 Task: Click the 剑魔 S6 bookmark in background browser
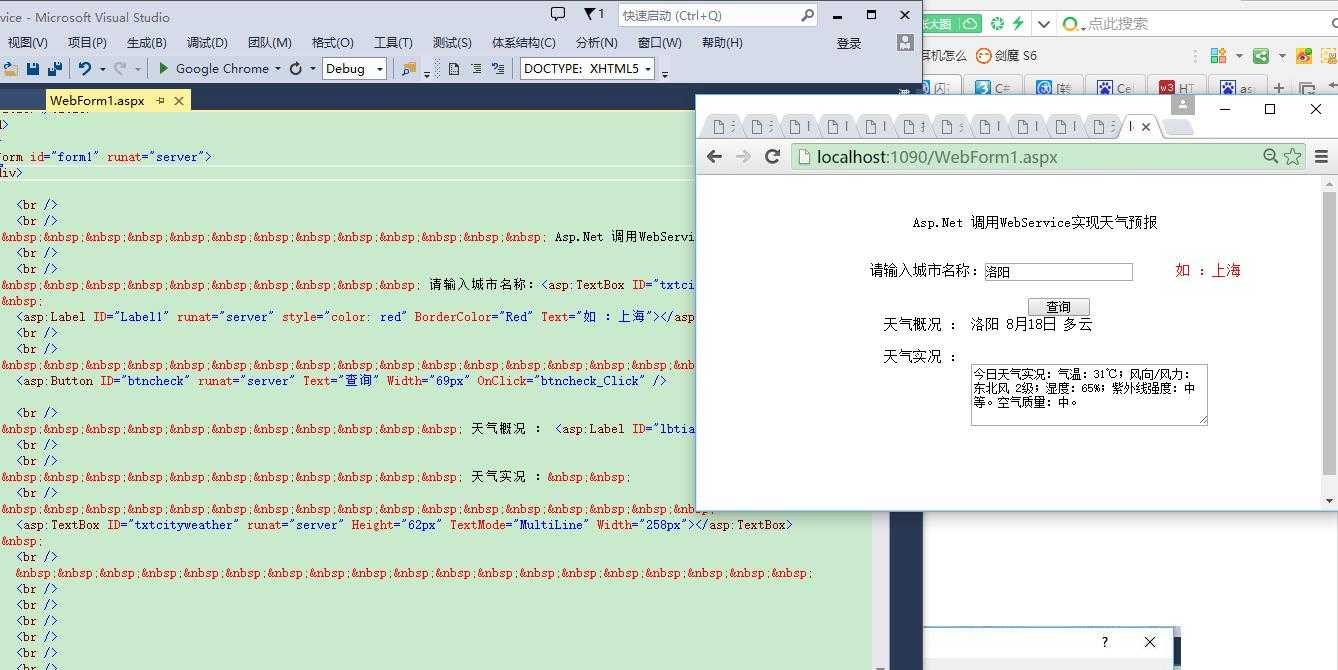click(x=1007, y=56)
